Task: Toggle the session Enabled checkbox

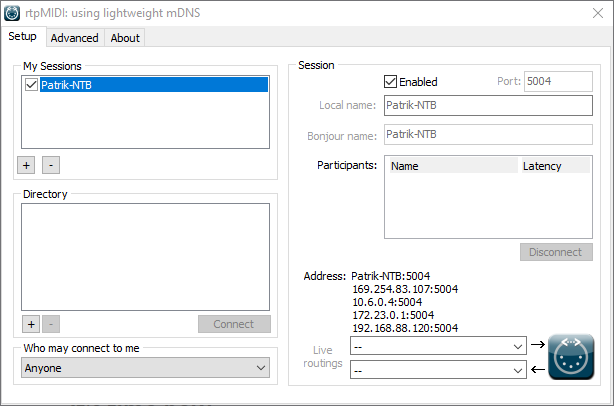Action: [x=390, y=81]
